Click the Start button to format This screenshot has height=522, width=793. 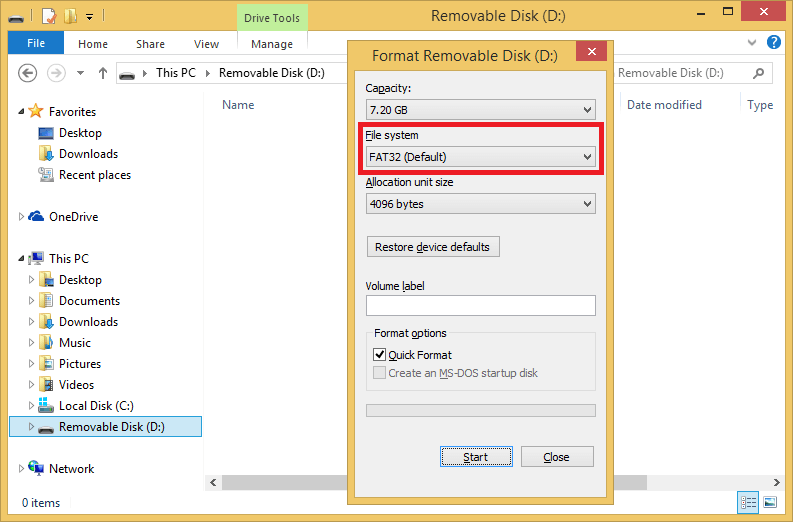(x=476, y=457)
